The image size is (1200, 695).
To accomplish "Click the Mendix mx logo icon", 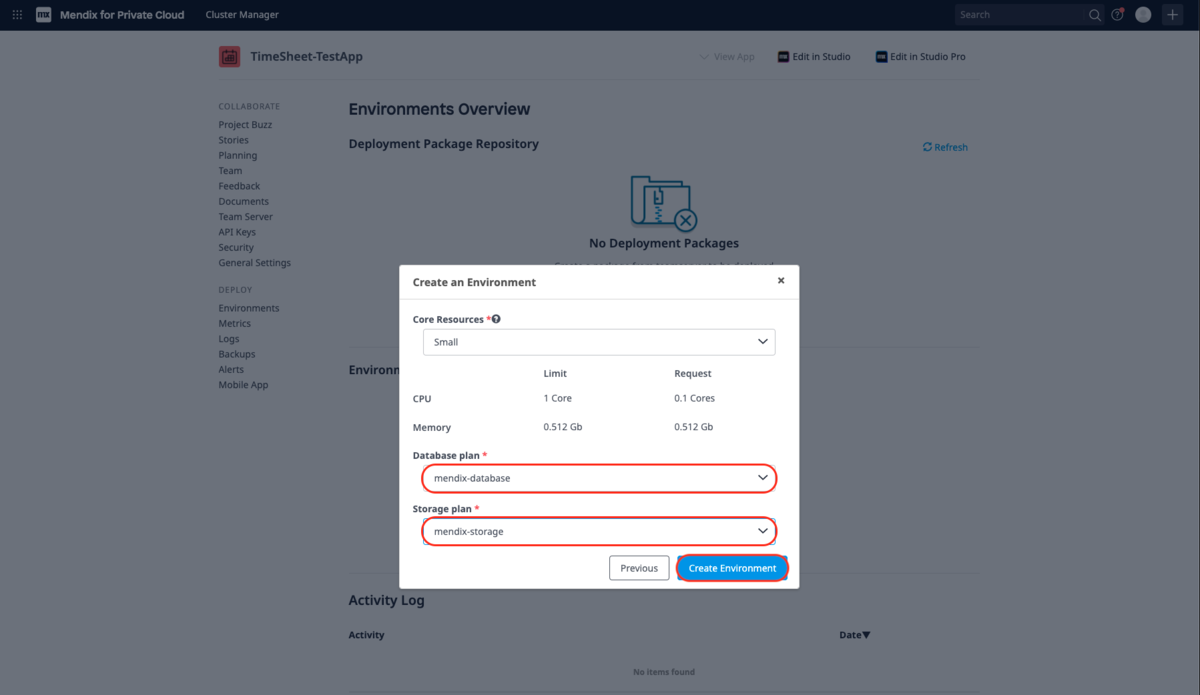I will click(x=43, y=15).
